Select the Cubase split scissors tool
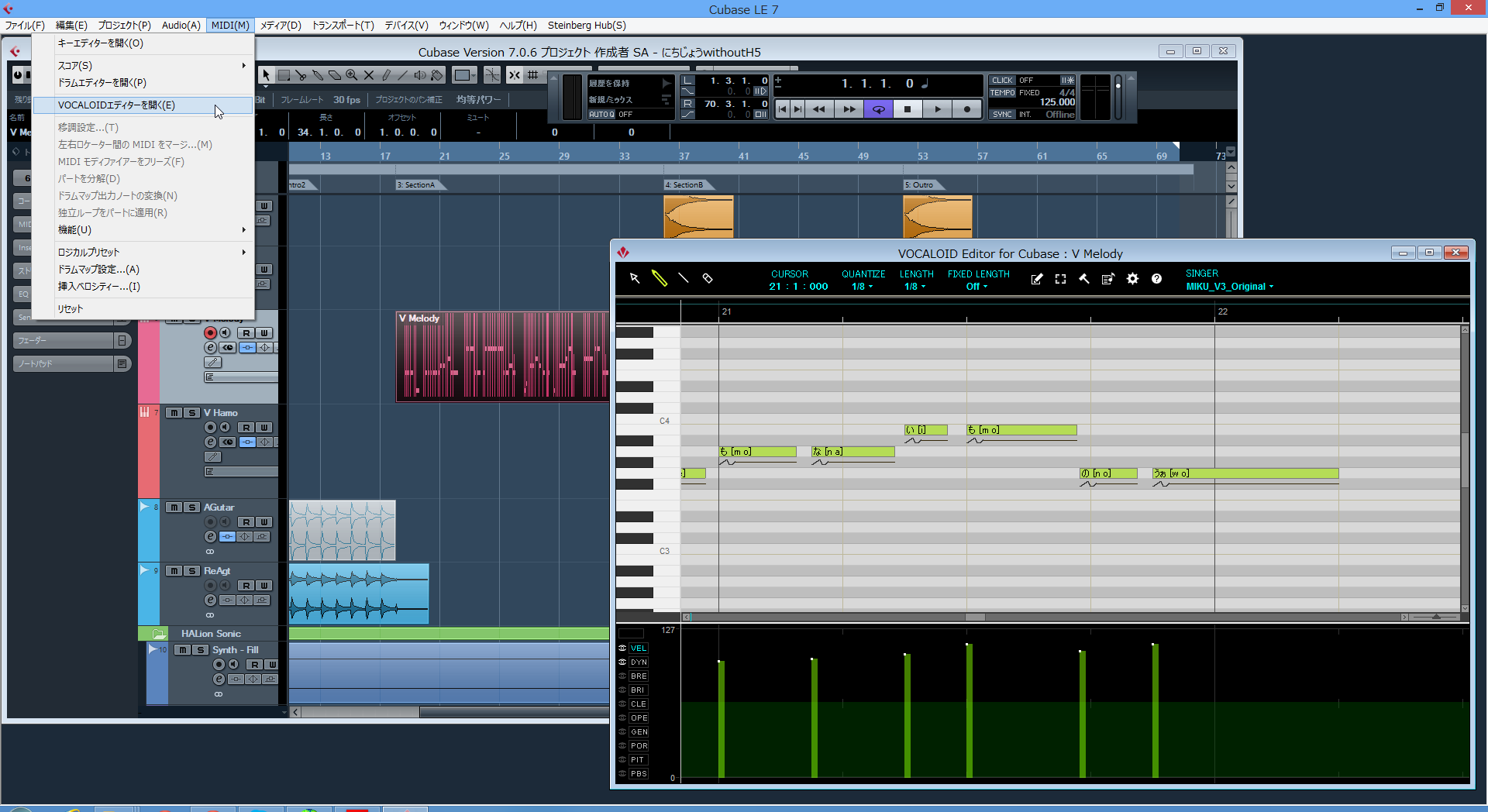Image resolution: width=1488 pixels, height=812 pixels. click(x=301, y=75)
